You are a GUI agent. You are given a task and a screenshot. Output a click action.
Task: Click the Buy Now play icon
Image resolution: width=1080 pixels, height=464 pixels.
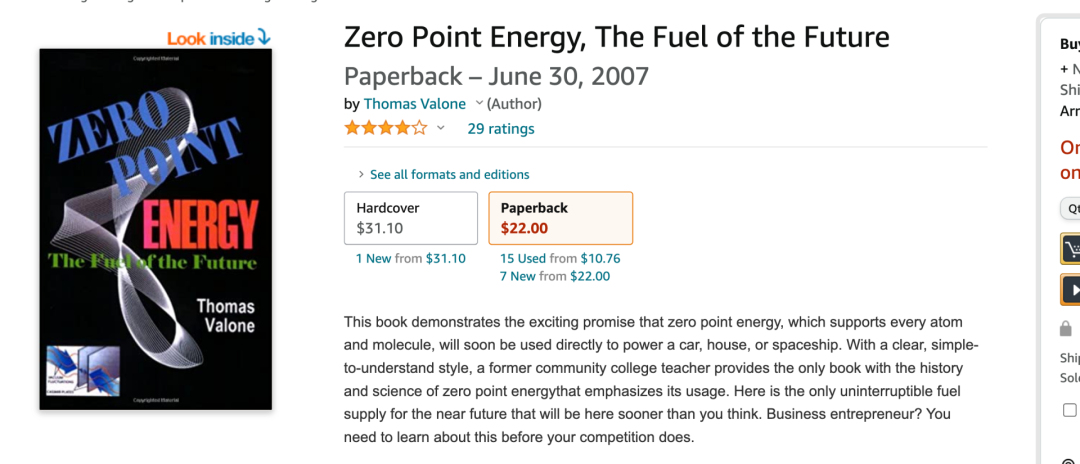click(1071, 289)
